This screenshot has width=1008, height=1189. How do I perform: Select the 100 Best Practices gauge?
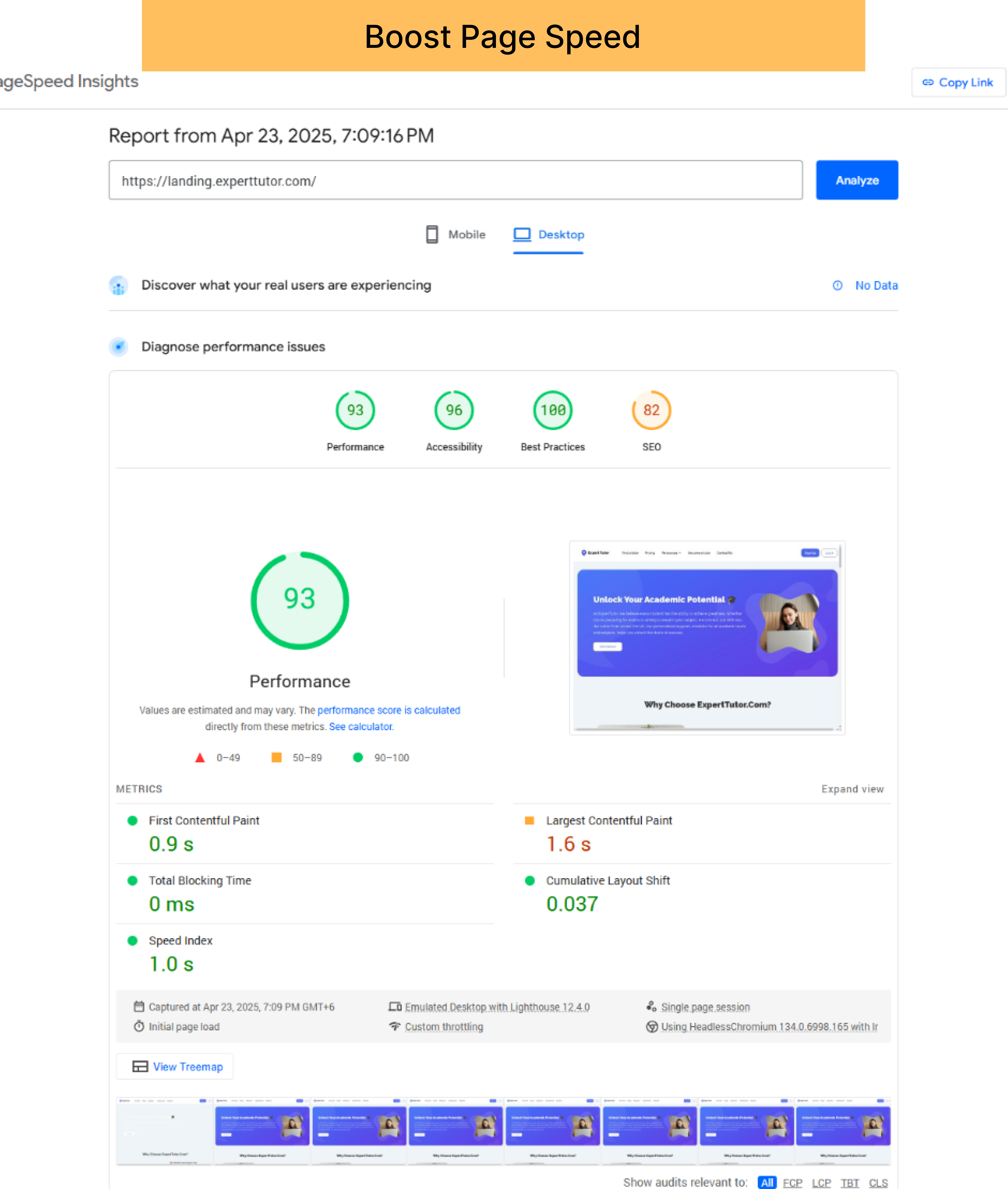553,410
